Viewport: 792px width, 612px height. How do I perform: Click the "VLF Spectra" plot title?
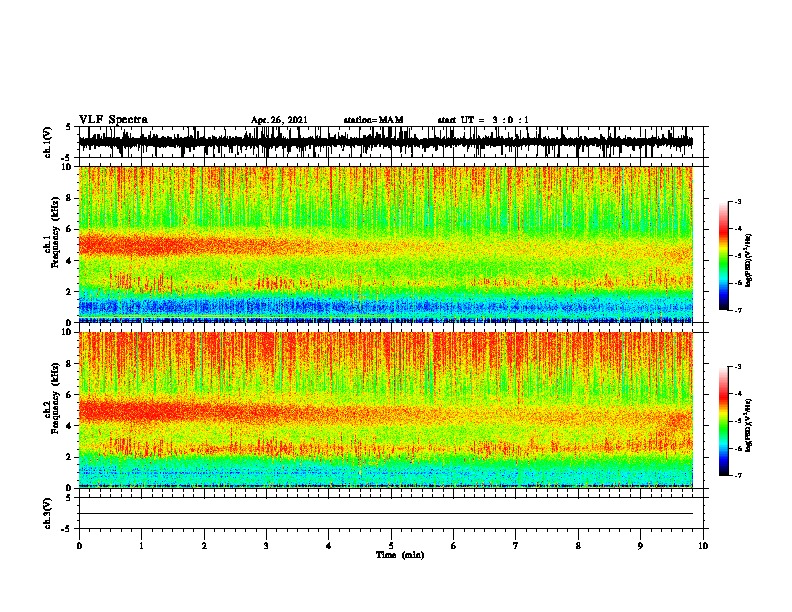[113, 120]
